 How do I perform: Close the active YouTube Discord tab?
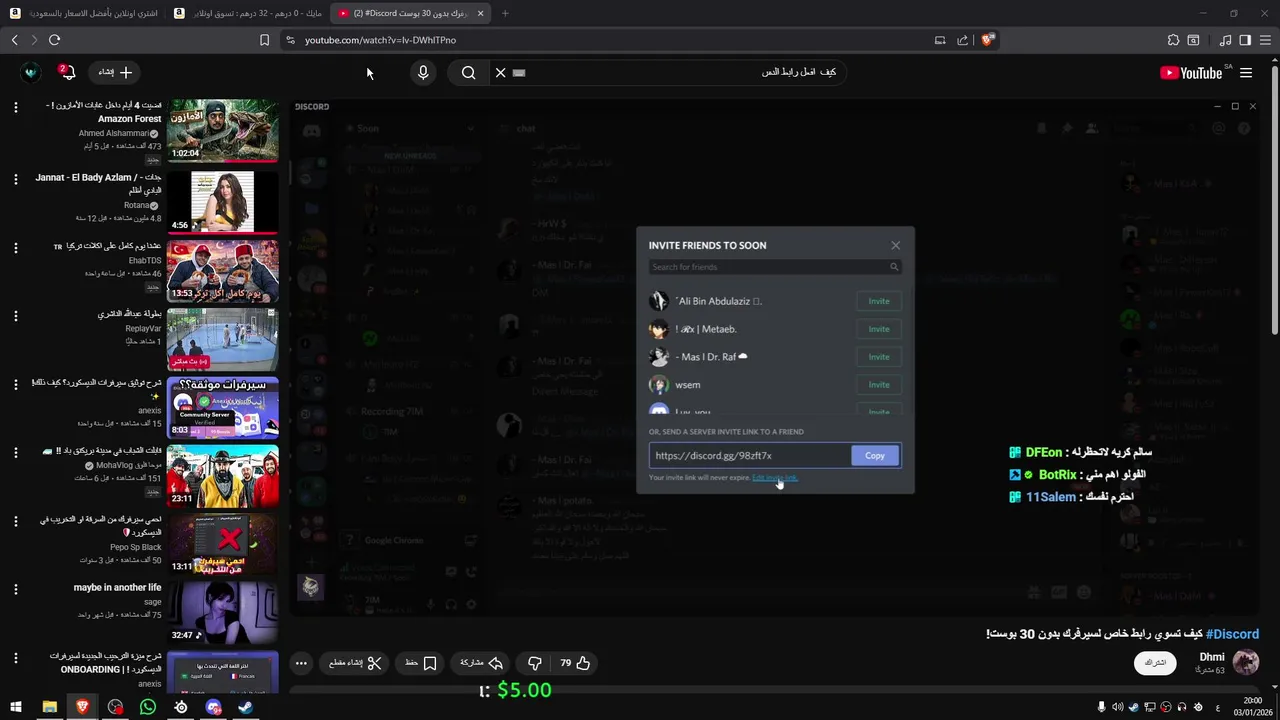(x=481, y=13)
